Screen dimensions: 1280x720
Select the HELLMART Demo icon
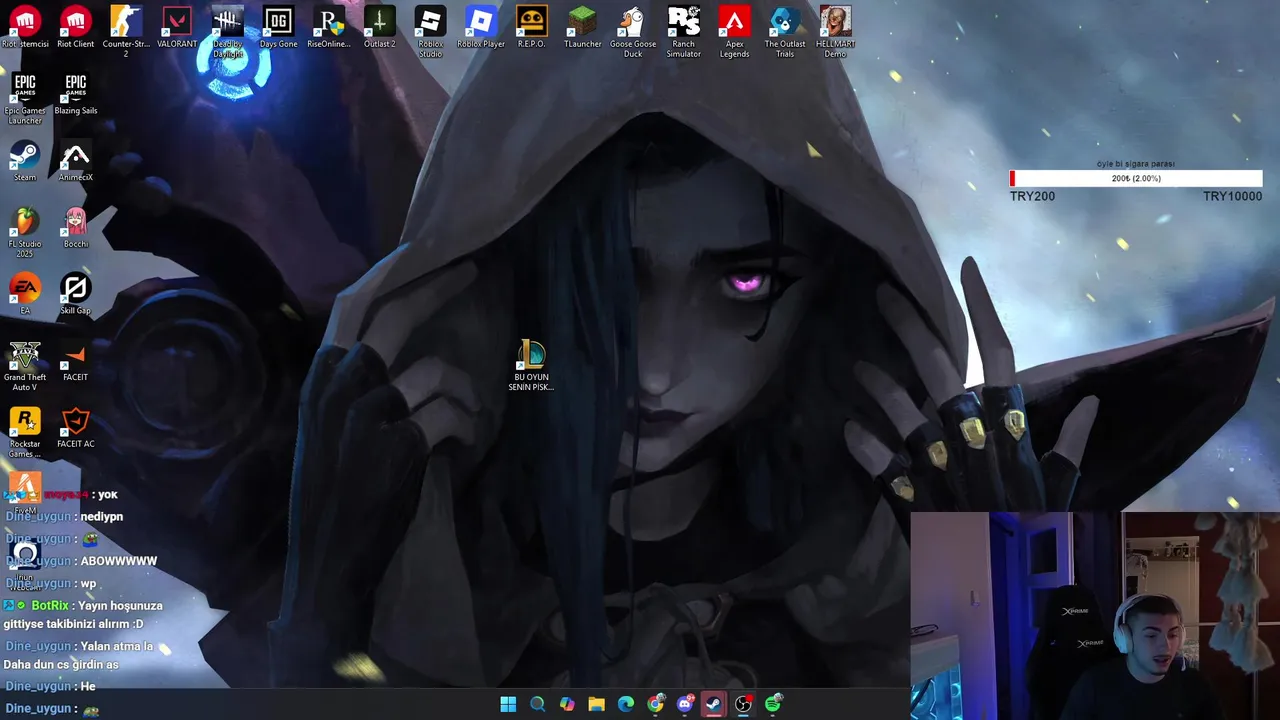point(835,31)
